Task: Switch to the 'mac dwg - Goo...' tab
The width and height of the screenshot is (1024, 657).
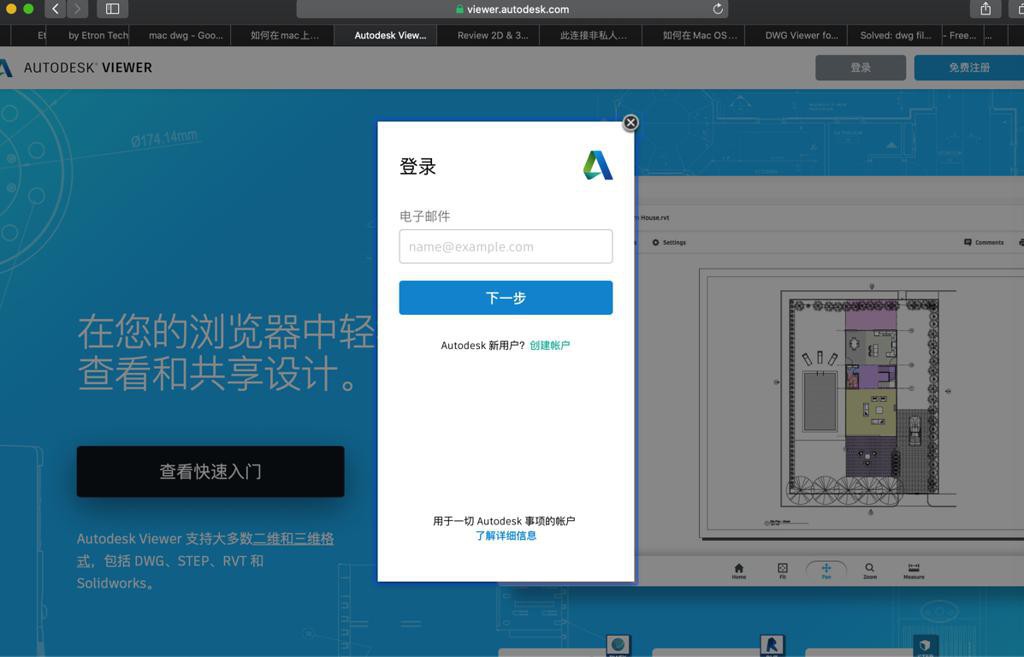Action: click(185, 35)
